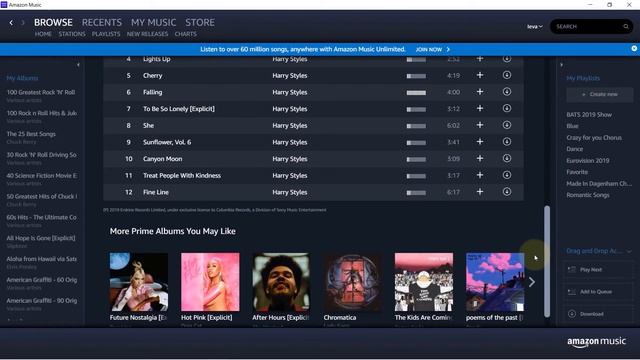Click popularity bar for Fine Line

(x=416, y=193)
